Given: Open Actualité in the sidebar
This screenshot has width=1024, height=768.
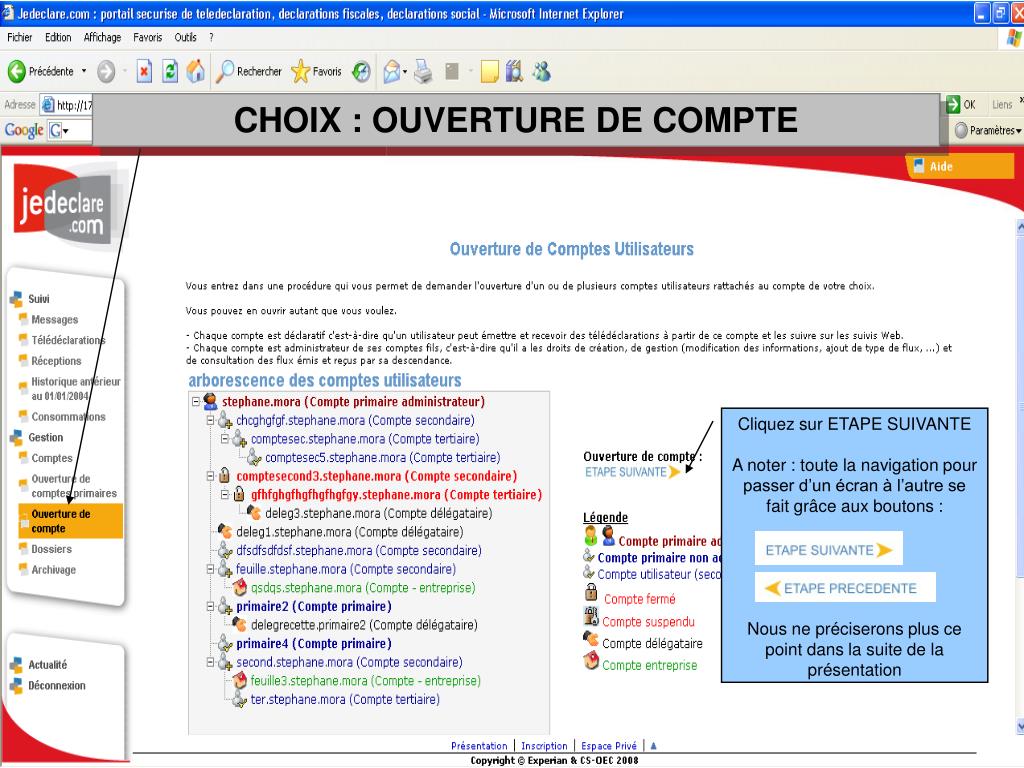Looking at the screenshot, I should [x=48, y=665].
